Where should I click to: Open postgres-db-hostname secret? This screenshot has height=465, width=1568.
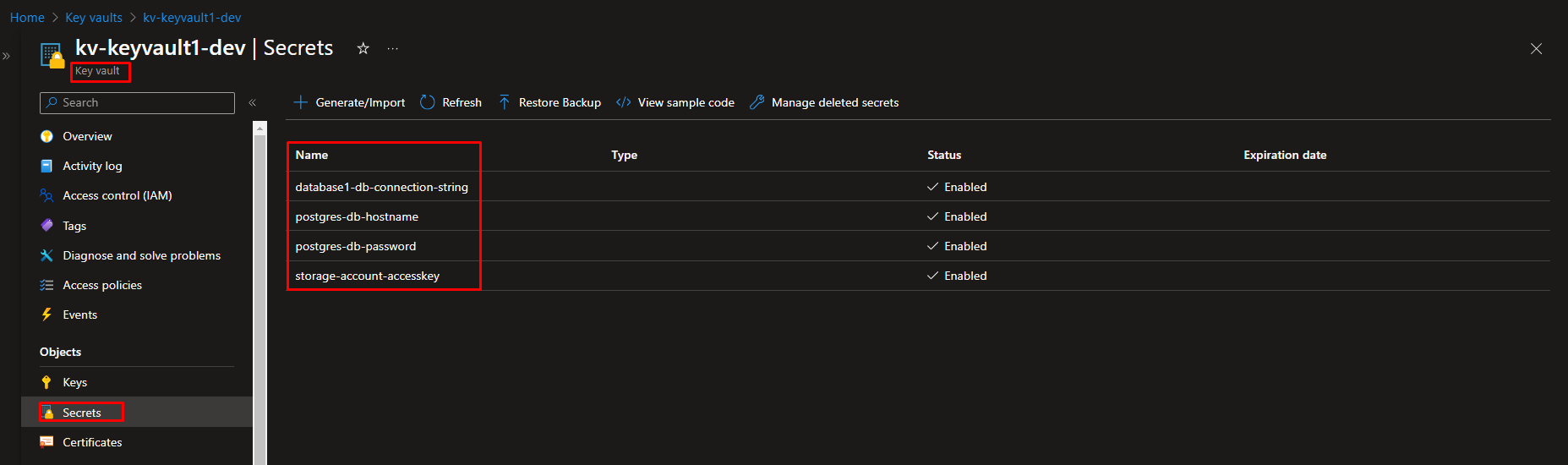[357, 216]
